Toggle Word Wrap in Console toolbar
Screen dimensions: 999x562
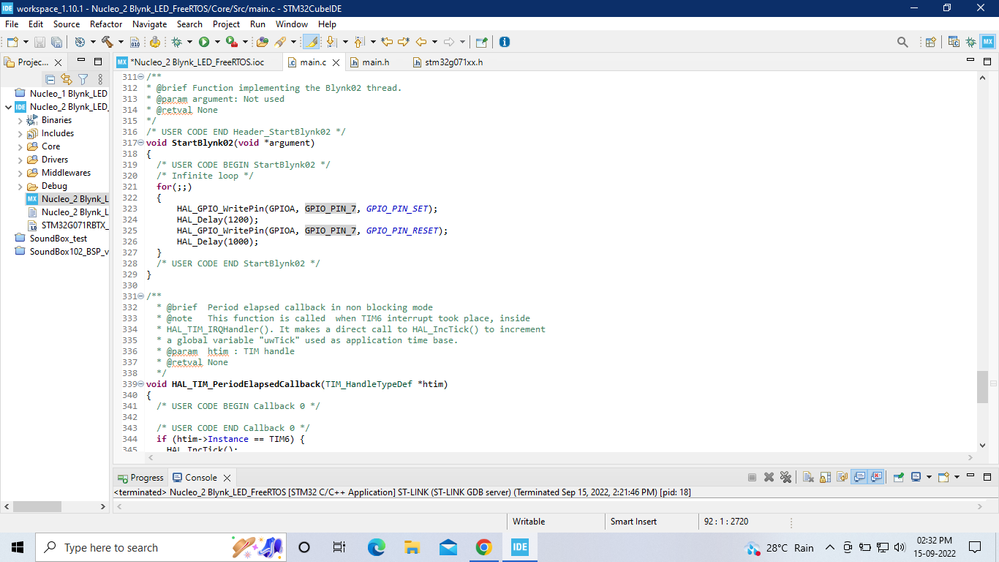point(842,477)
